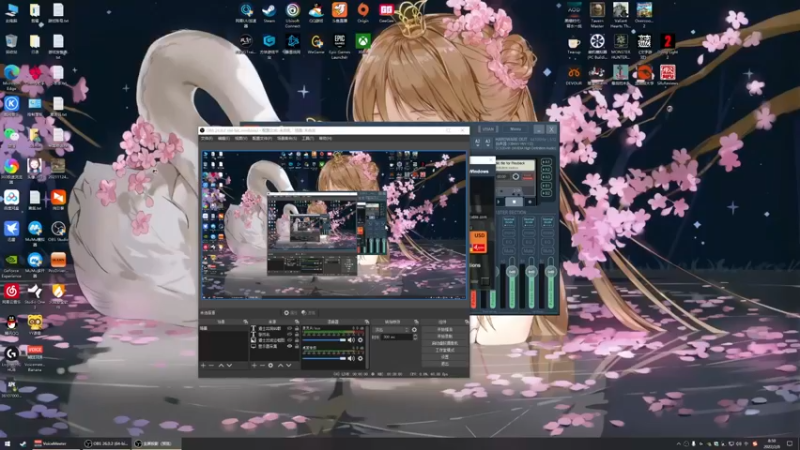
Task: Move source up in OBS sources list
Action: (x=281, y=365)
